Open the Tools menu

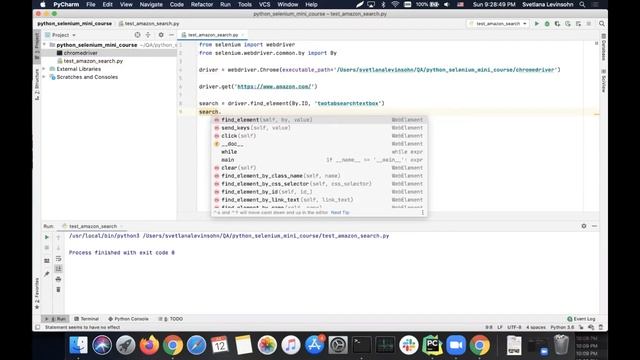pyautogui.click(x=244, y=4)
